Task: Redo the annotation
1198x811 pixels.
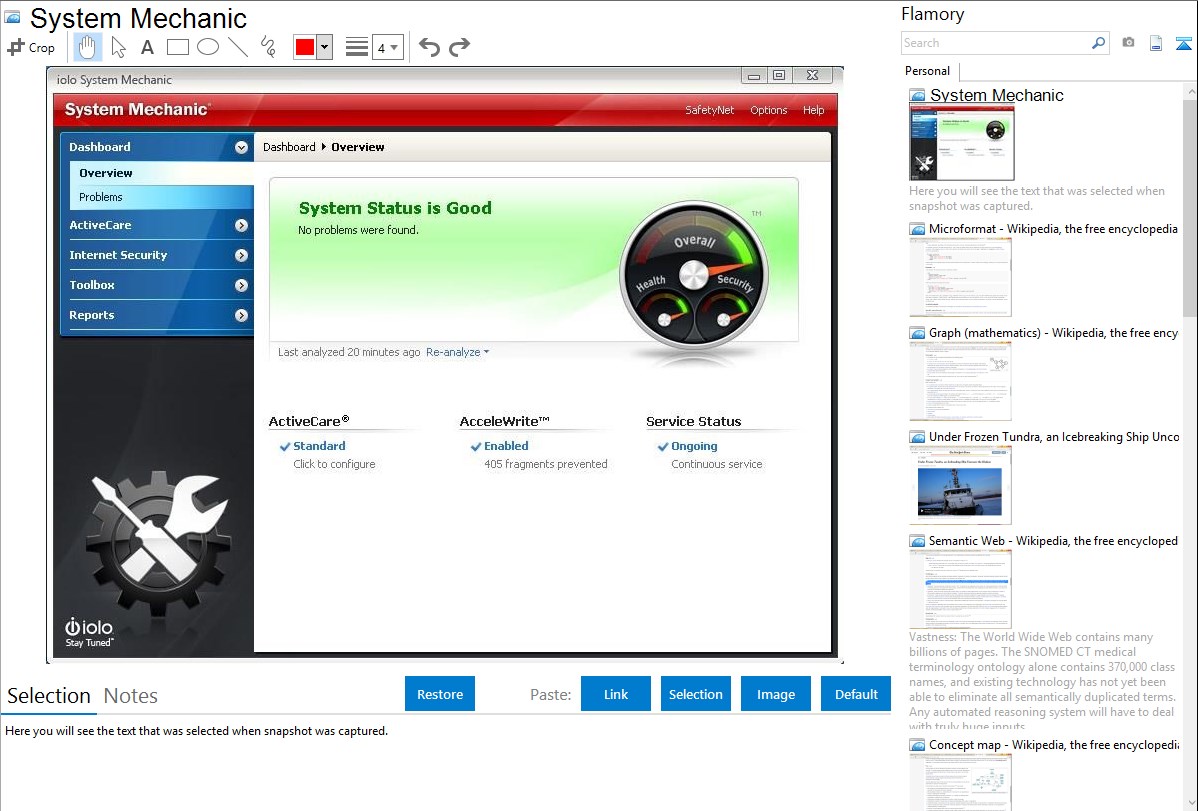Action: coord(459,47)
